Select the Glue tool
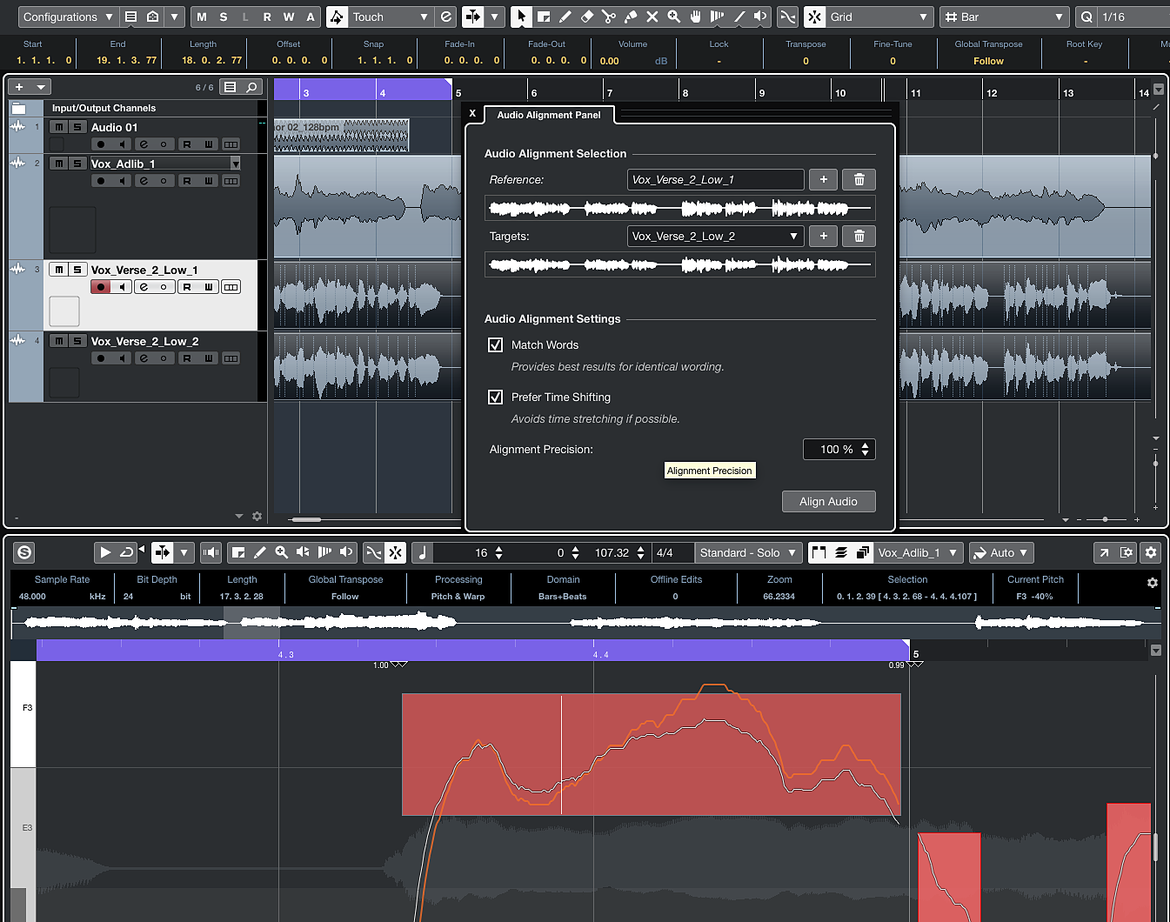Image resolution: width=1170 pixels, height=922 pixels. [631, 16]
